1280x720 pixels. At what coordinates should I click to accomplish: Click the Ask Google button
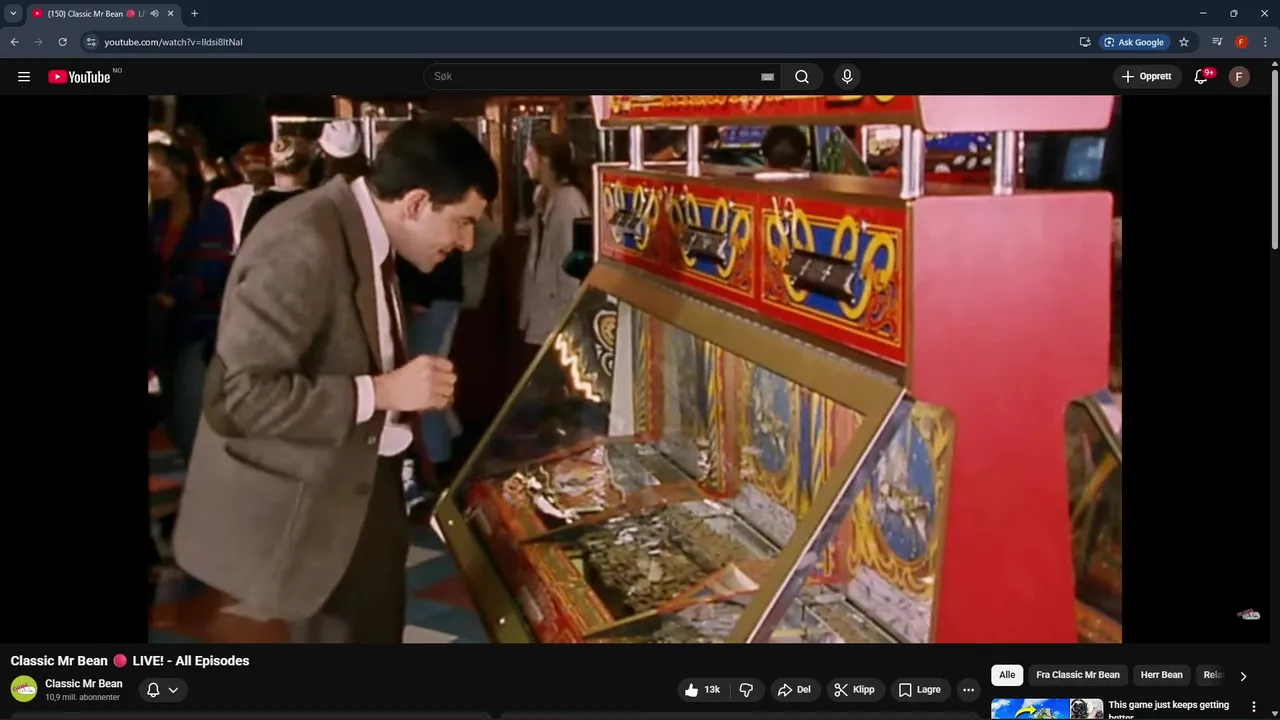[1135, 42]
